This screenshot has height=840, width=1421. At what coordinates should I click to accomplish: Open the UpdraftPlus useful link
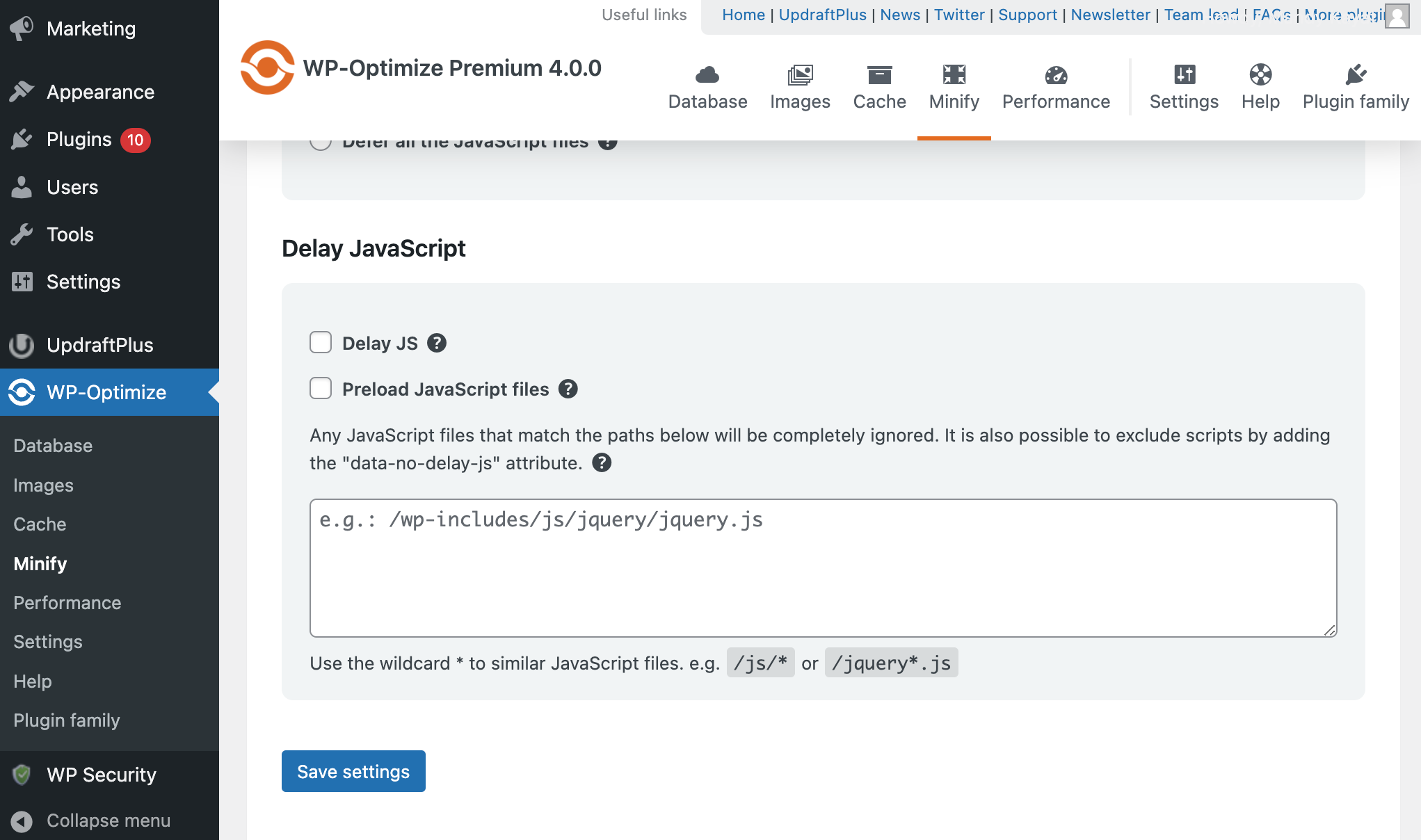click(823, 15)
